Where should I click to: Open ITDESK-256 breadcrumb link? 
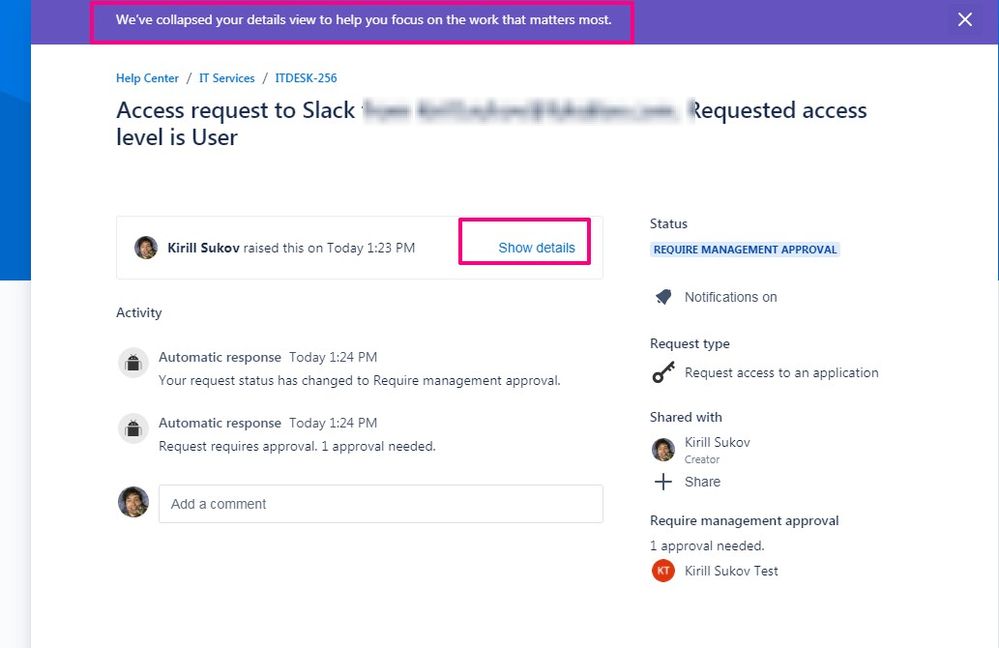[306, 78]
